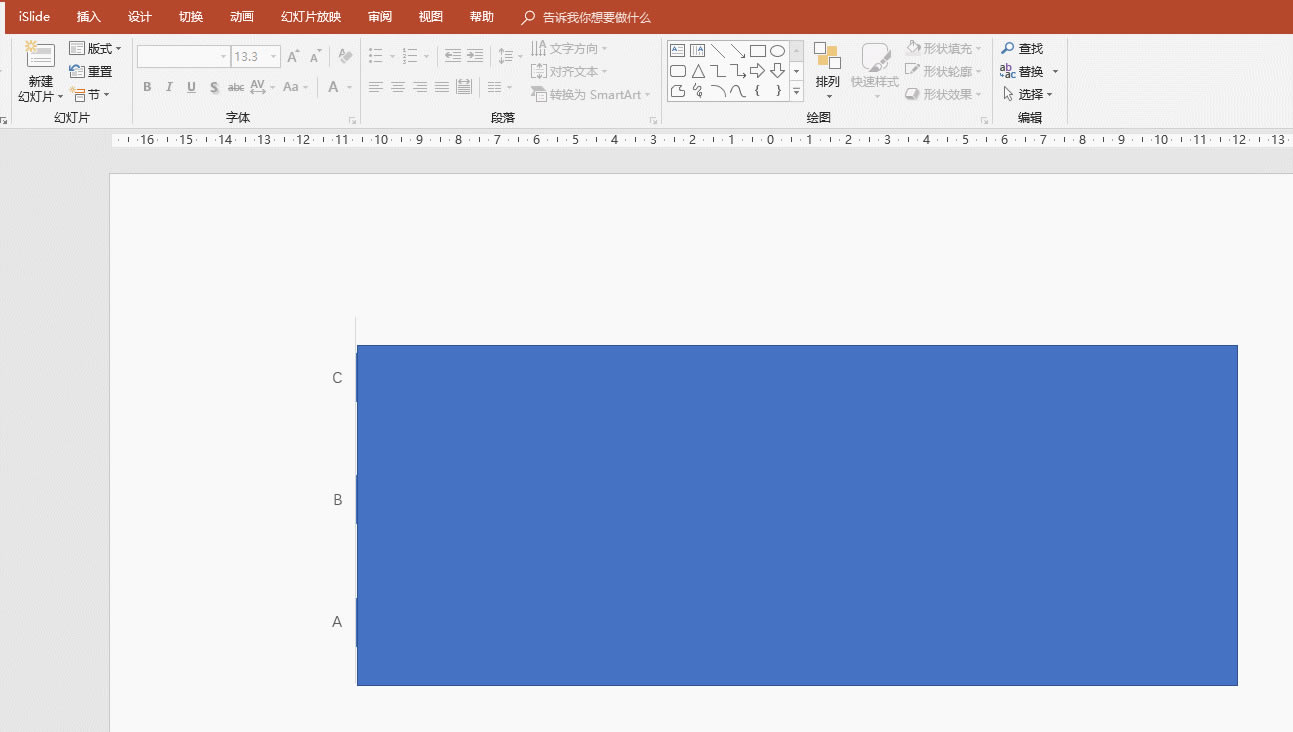
Task: Select the left brace shape
Action: pos(758,91)
